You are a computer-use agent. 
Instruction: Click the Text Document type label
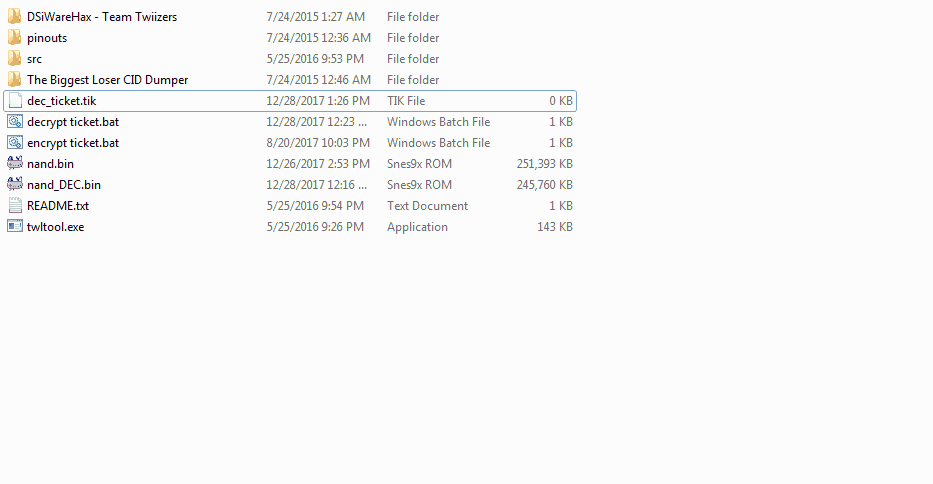tap(427, 205)
